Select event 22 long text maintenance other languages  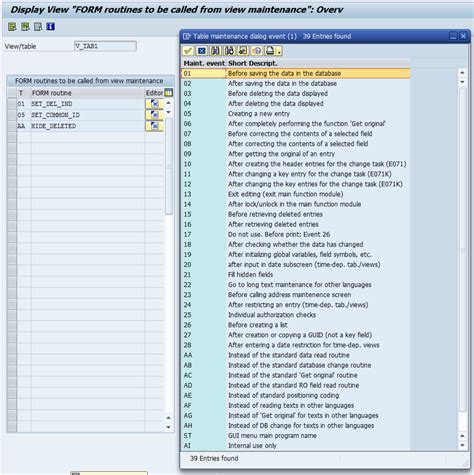(x=296, y=285)
